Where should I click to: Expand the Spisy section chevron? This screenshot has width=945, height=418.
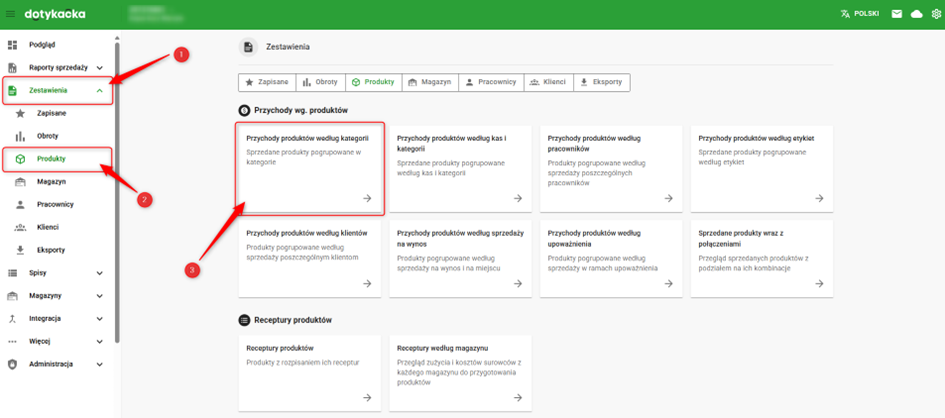click(x=100, y=273)
